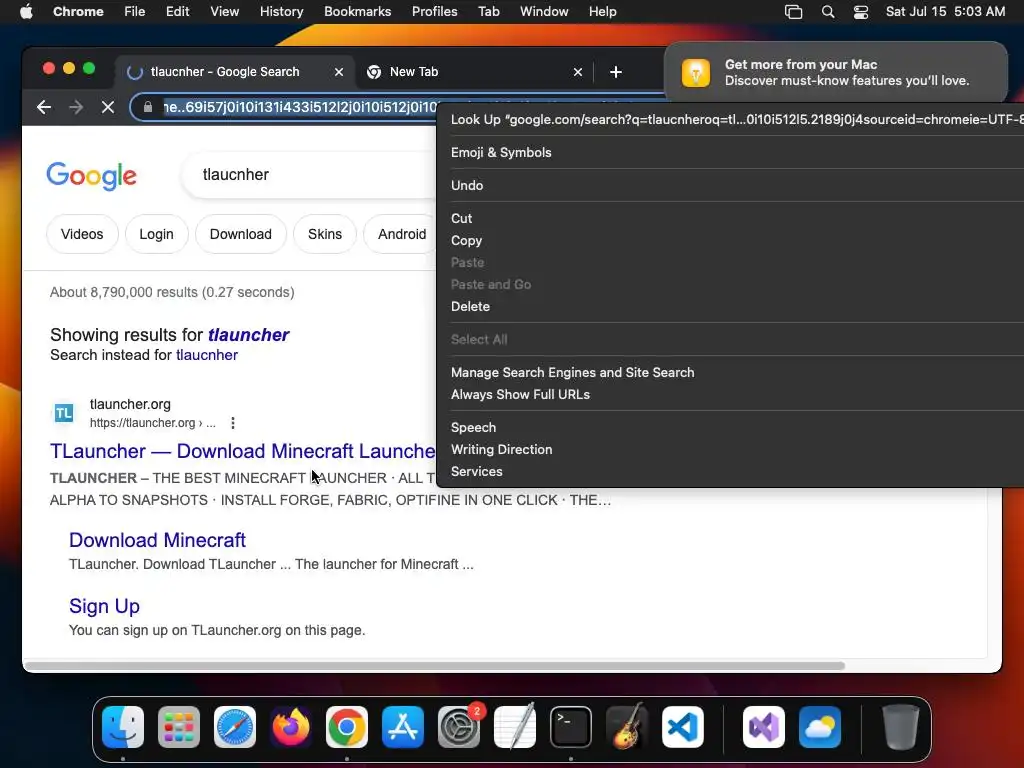Open Spotlight search in the menu bar

pyautogui.click(x=827, y=12)
